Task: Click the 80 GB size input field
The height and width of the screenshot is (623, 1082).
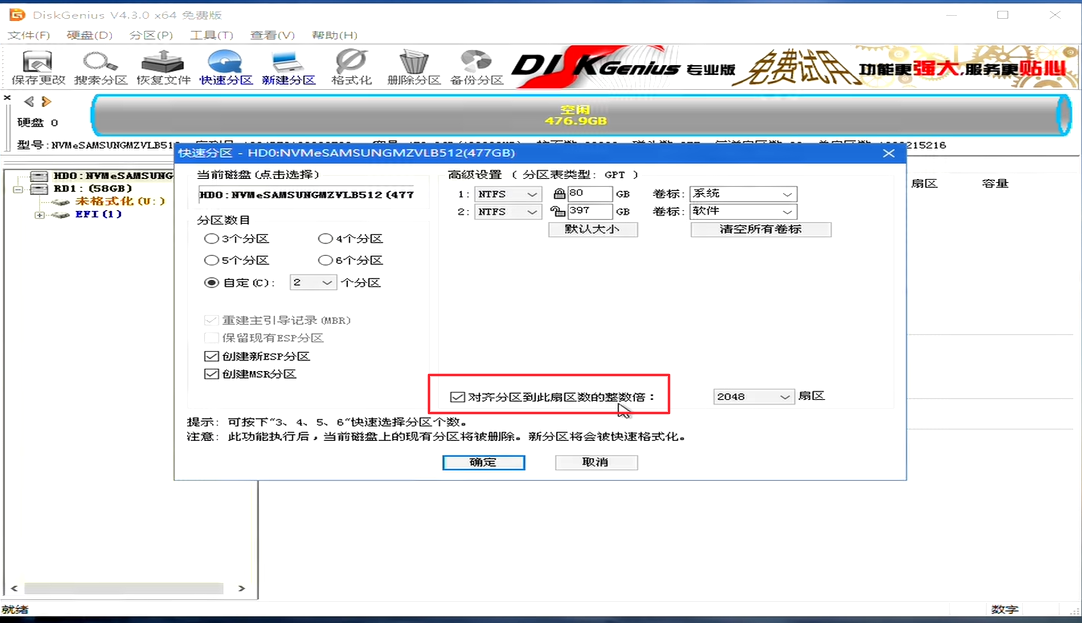Action: [x=589, y=194]
